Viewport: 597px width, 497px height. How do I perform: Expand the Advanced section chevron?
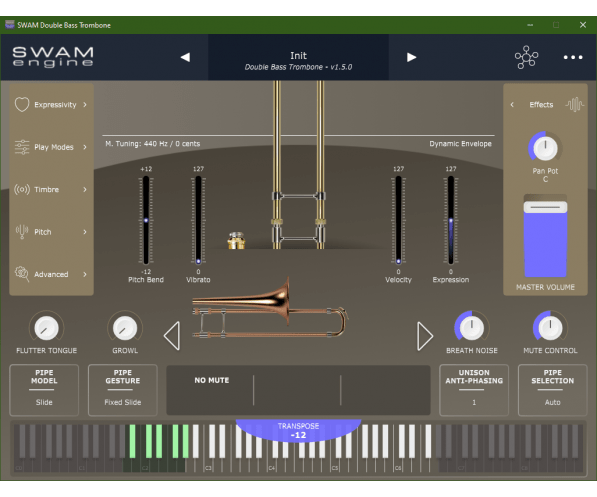[x=85, y=274]
